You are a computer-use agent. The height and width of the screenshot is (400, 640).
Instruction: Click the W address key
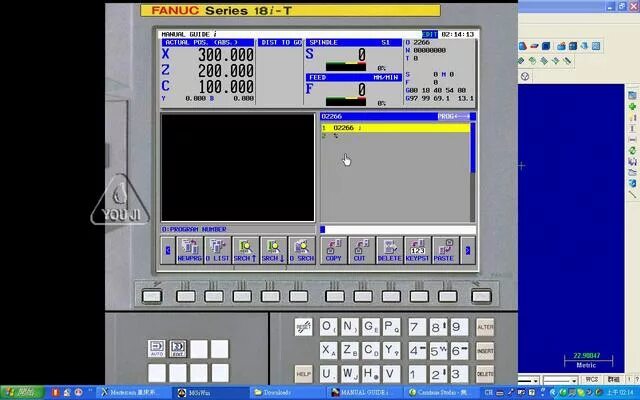[350, 374]
